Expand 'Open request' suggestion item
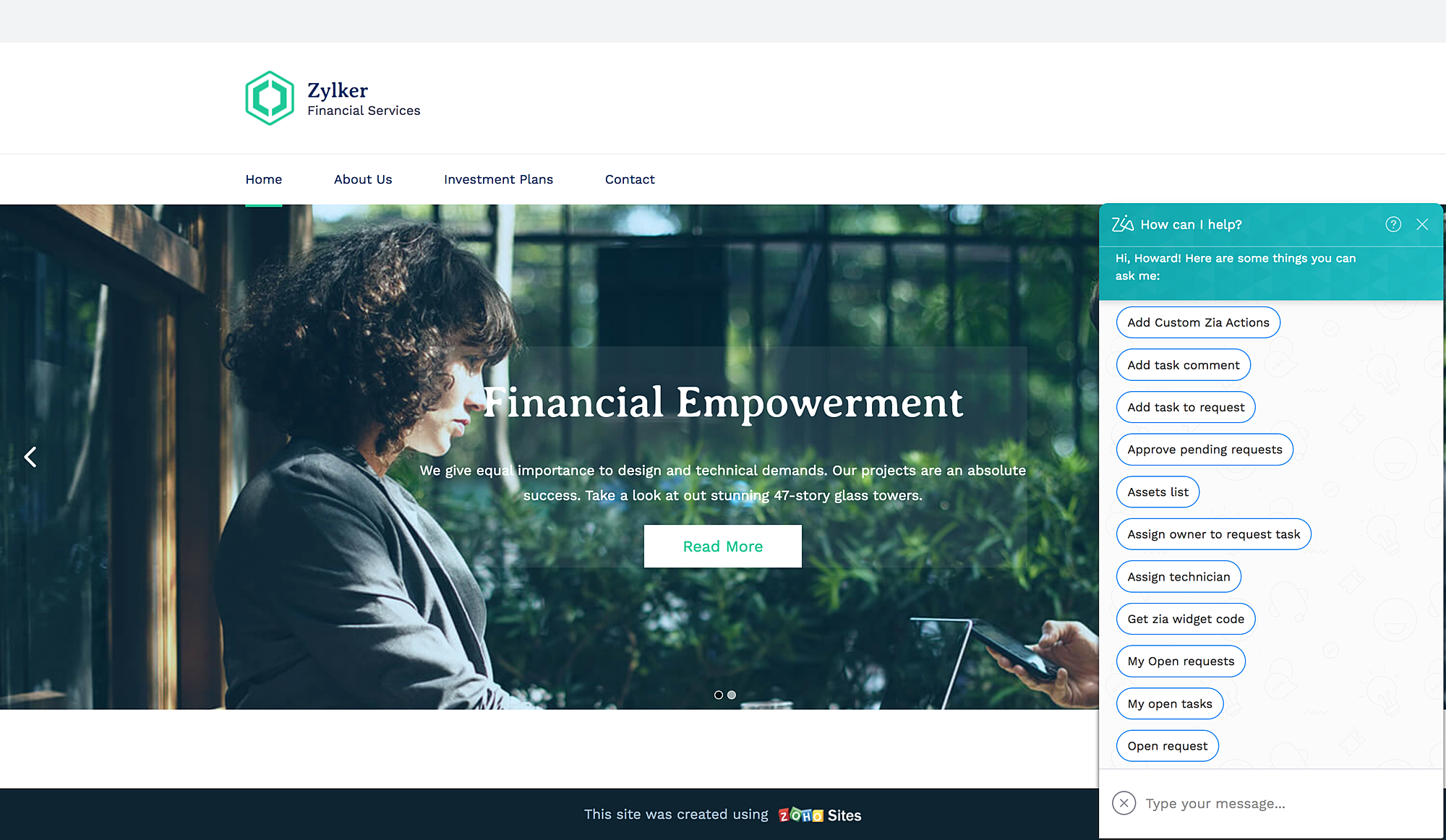This screenshot has height=840, width=1446. 1167,745
